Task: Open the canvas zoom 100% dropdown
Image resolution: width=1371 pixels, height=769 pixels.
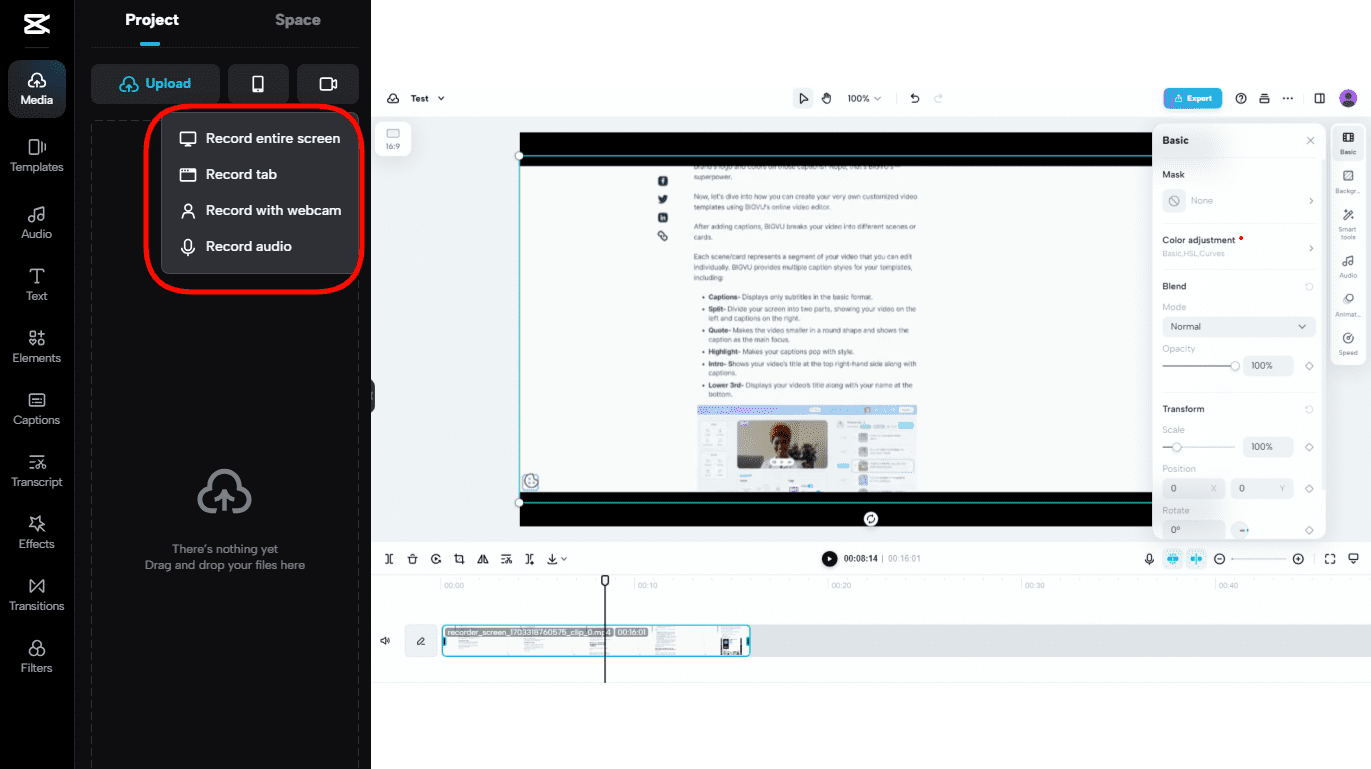Action: (864, 98)
